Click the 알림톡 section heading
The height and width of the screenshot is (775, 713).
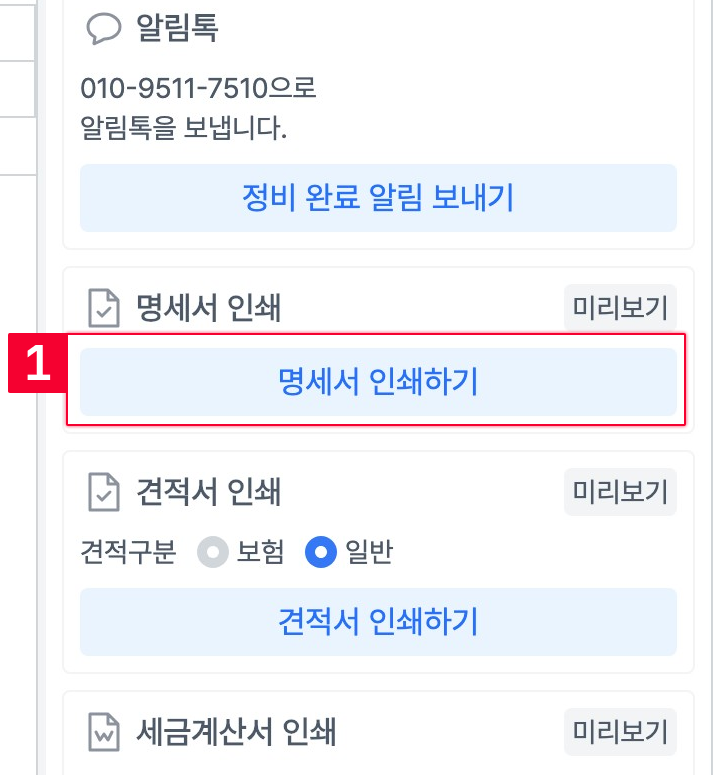coord(176,28)
